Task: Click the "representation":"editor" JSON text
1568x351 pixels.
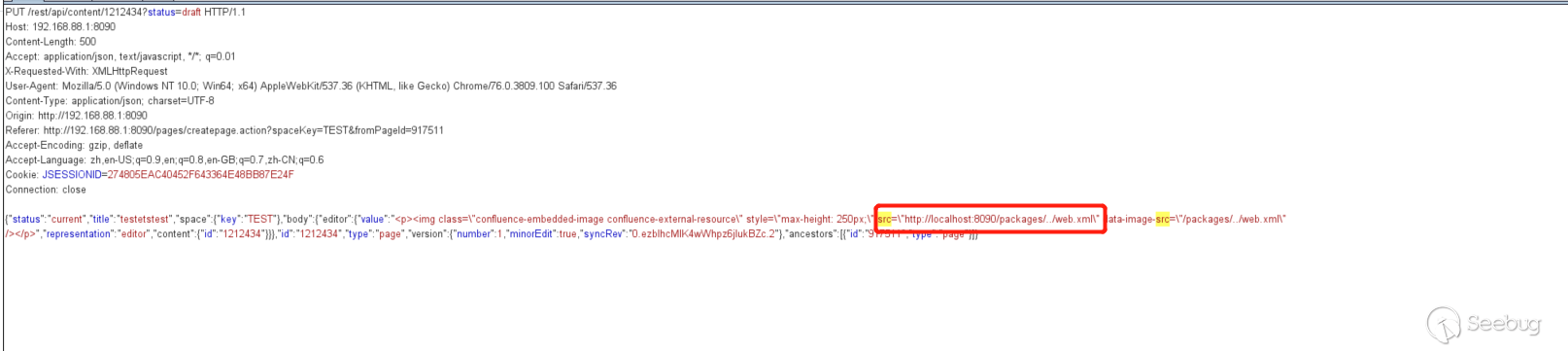Action: [96, 233]
